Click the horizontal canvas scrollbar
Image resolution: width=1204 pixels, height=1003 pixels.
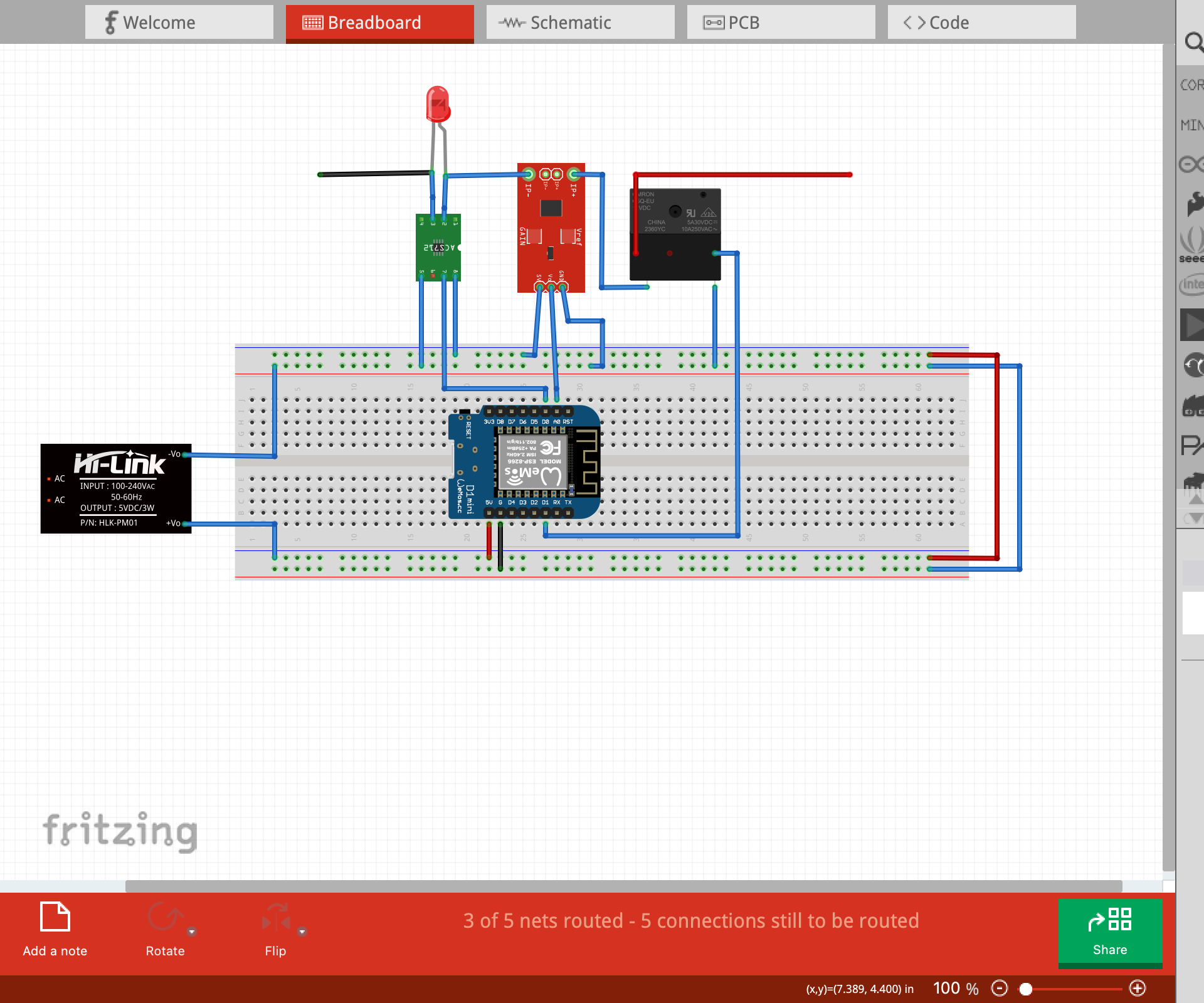coord(623,886)
